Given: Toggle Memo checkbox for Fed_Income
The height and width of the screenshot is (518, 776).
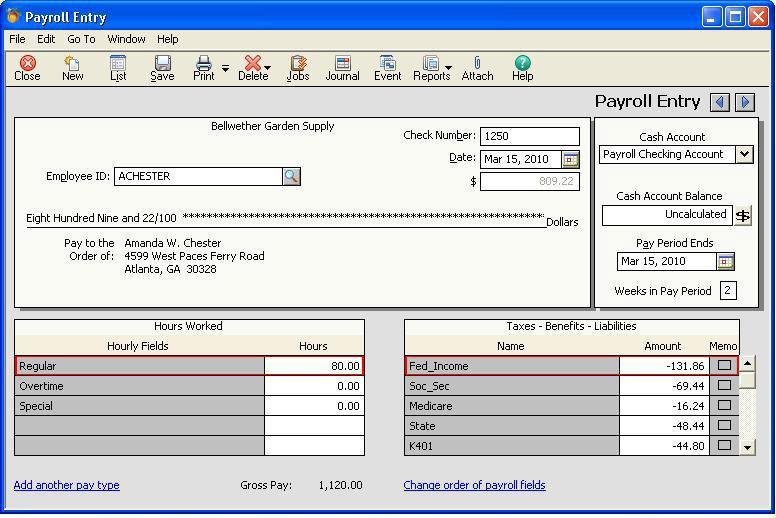Looking at the screenshot, I should (724, 365).
